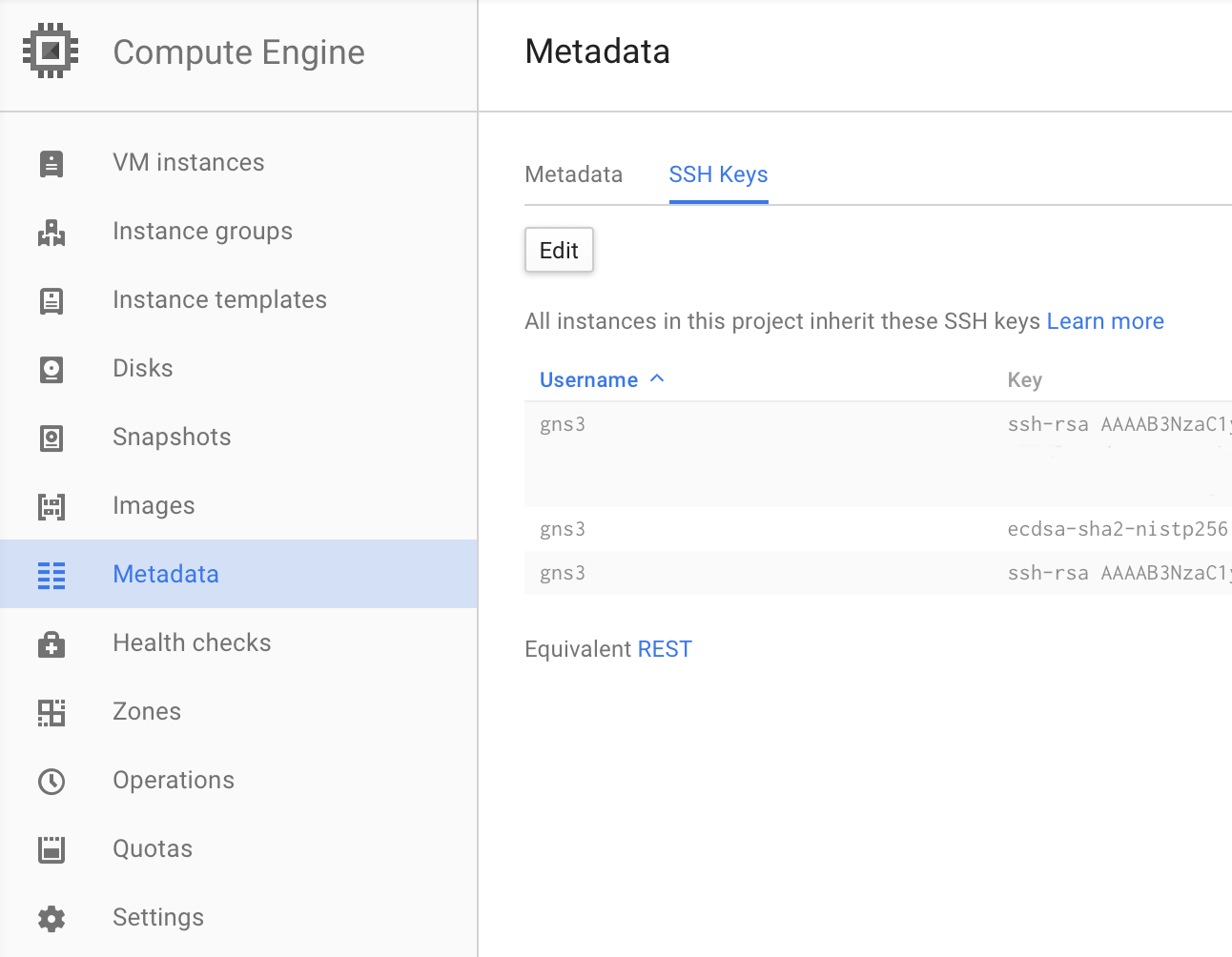The width and height of the screenshot is (1232, 957).
Task: Switch to the Metadata tab
Action: (x=573, y=174)
